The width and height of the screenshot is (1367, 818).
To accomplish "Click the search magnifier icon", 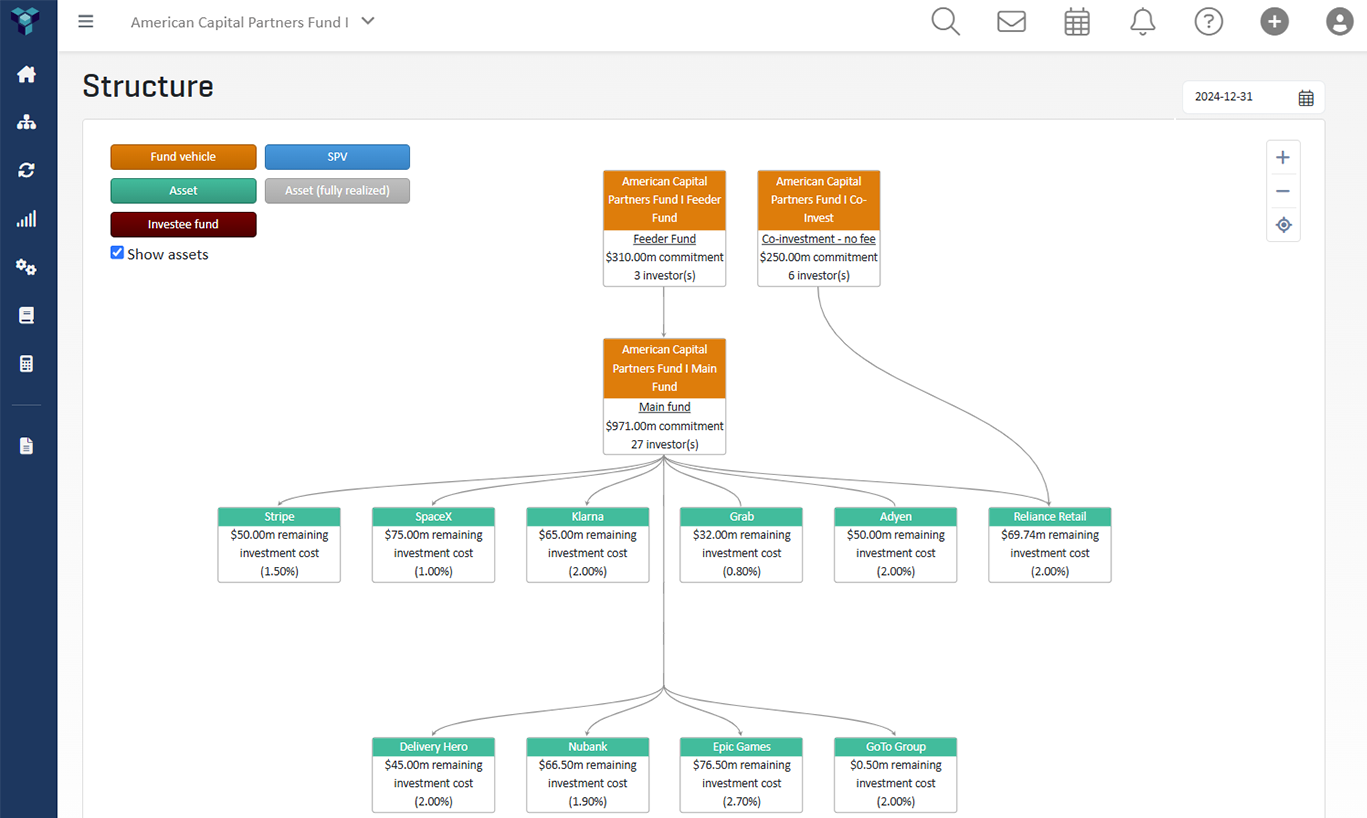I will pyautogui.click(x=945, y=22).
